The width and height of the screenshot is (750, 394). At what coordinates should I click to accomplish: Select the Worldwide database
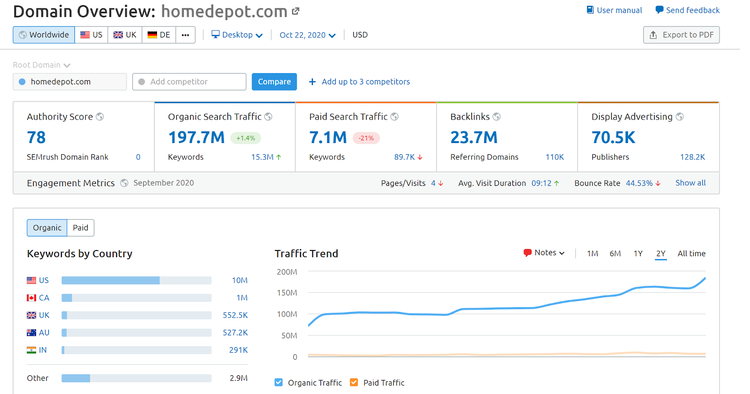(44, 35)
